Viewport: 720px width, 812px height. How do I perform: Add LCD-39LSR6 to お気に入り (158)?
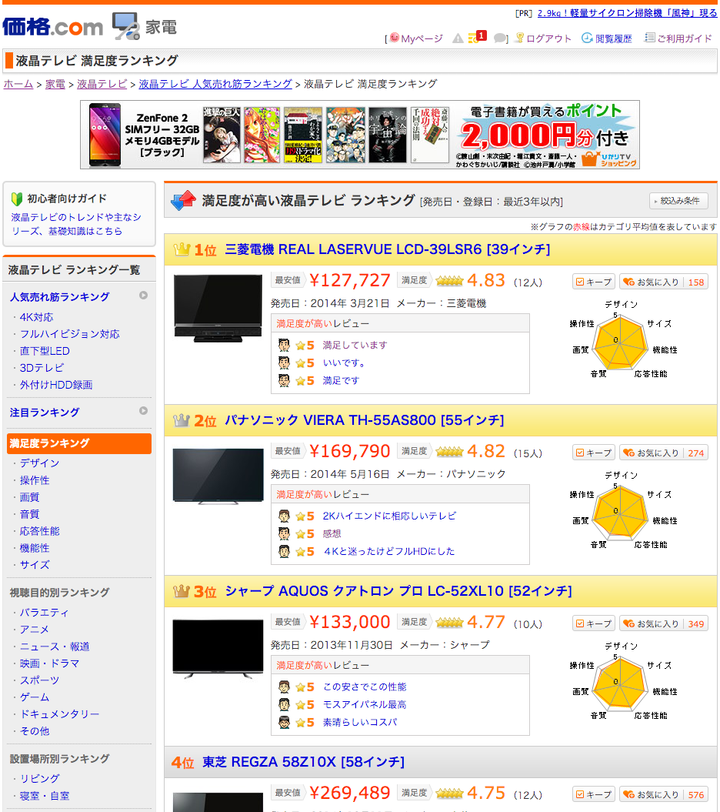click(664, 282)
